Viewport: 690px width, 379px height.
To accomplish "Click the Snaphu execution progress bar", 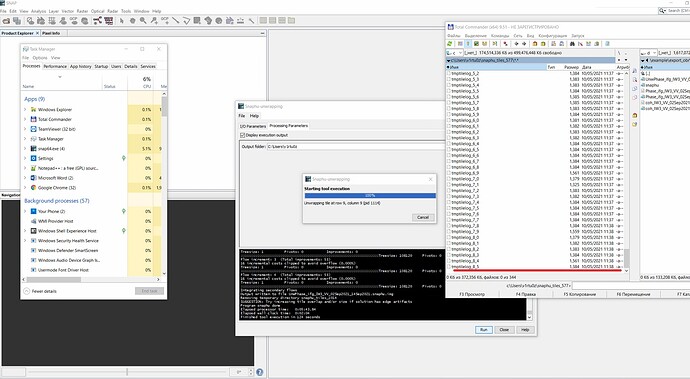I will point(370,195).
